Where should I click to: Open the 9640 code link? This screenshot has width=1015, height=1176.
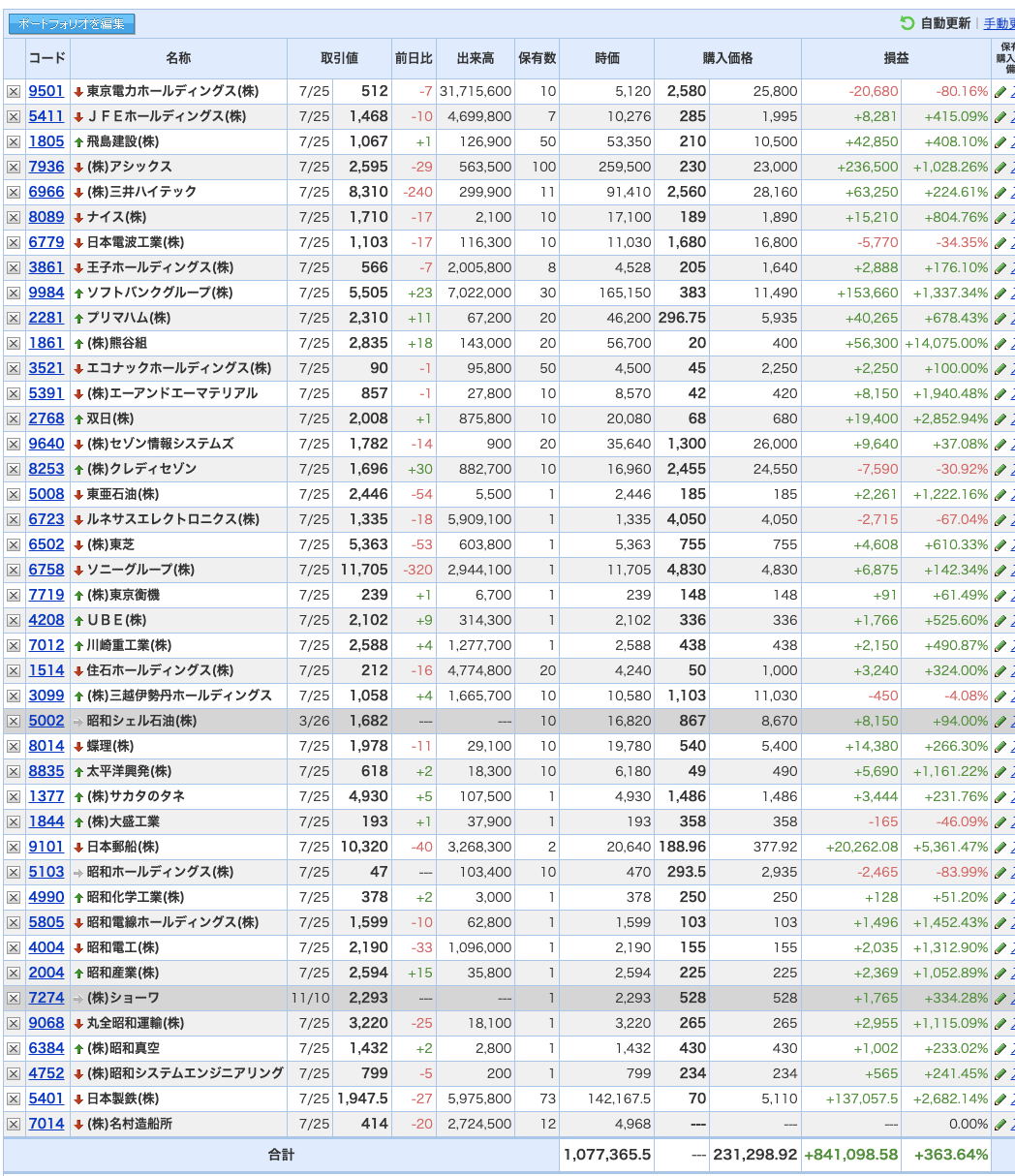pos(46,444)
